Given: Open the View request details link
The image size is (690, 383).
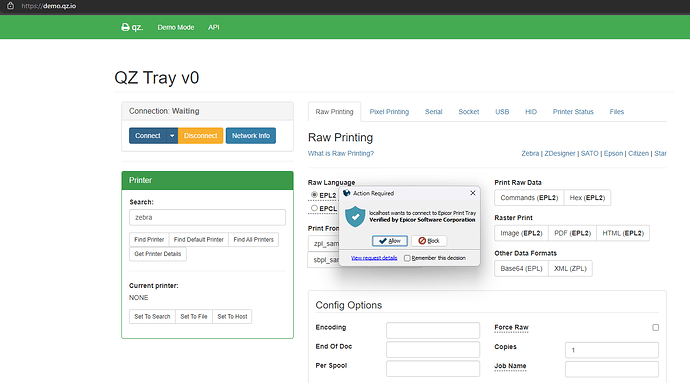Looking at the screenshot, I should click(x=374, y=258).
